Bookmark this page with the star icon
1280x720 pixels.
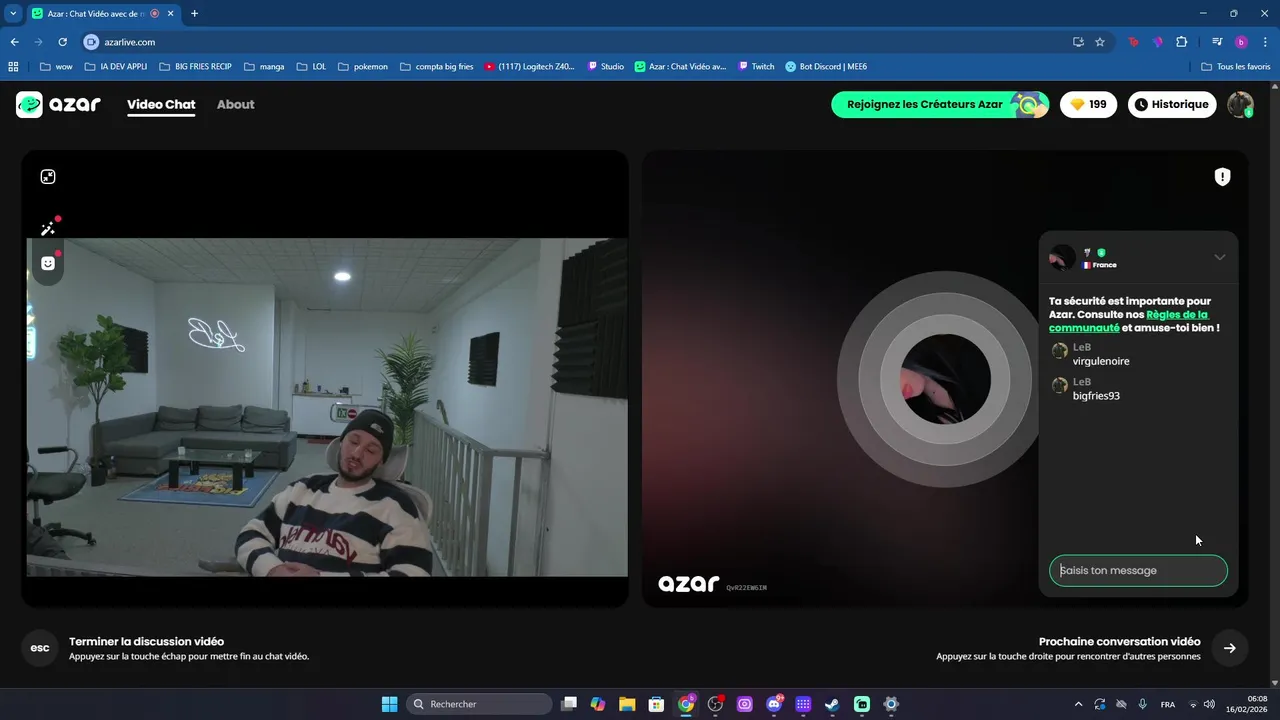pyautogui.click(x=1100, y=42)
